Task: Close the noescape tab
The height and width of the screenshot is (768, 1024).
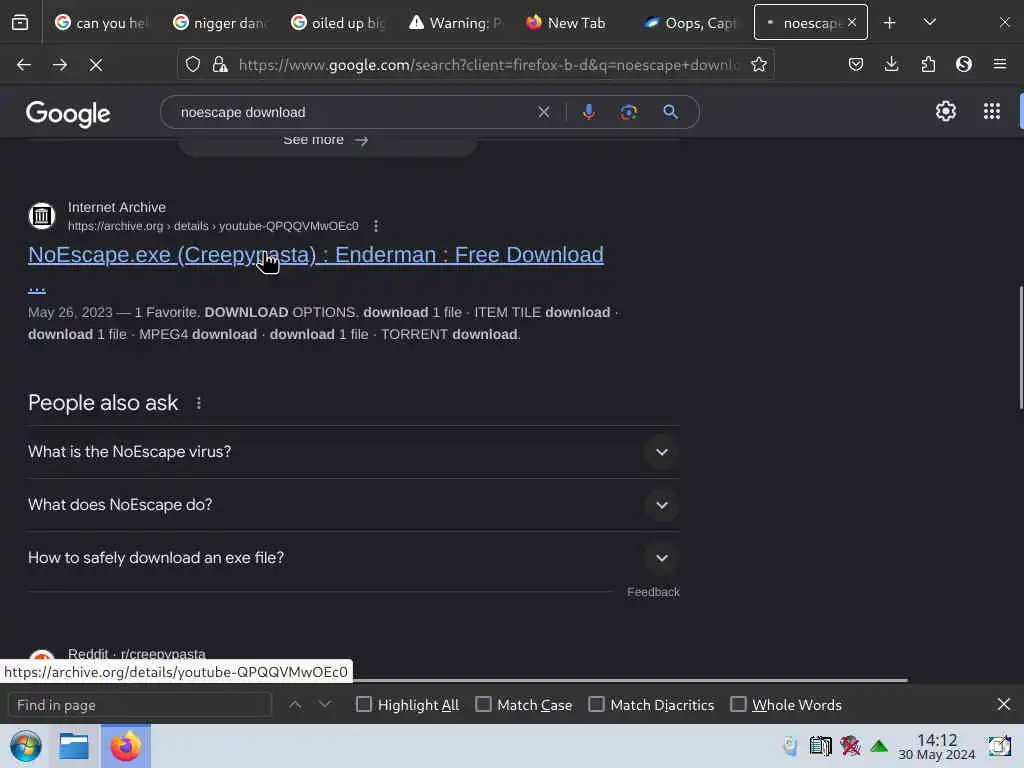Action: pos(852,22)
